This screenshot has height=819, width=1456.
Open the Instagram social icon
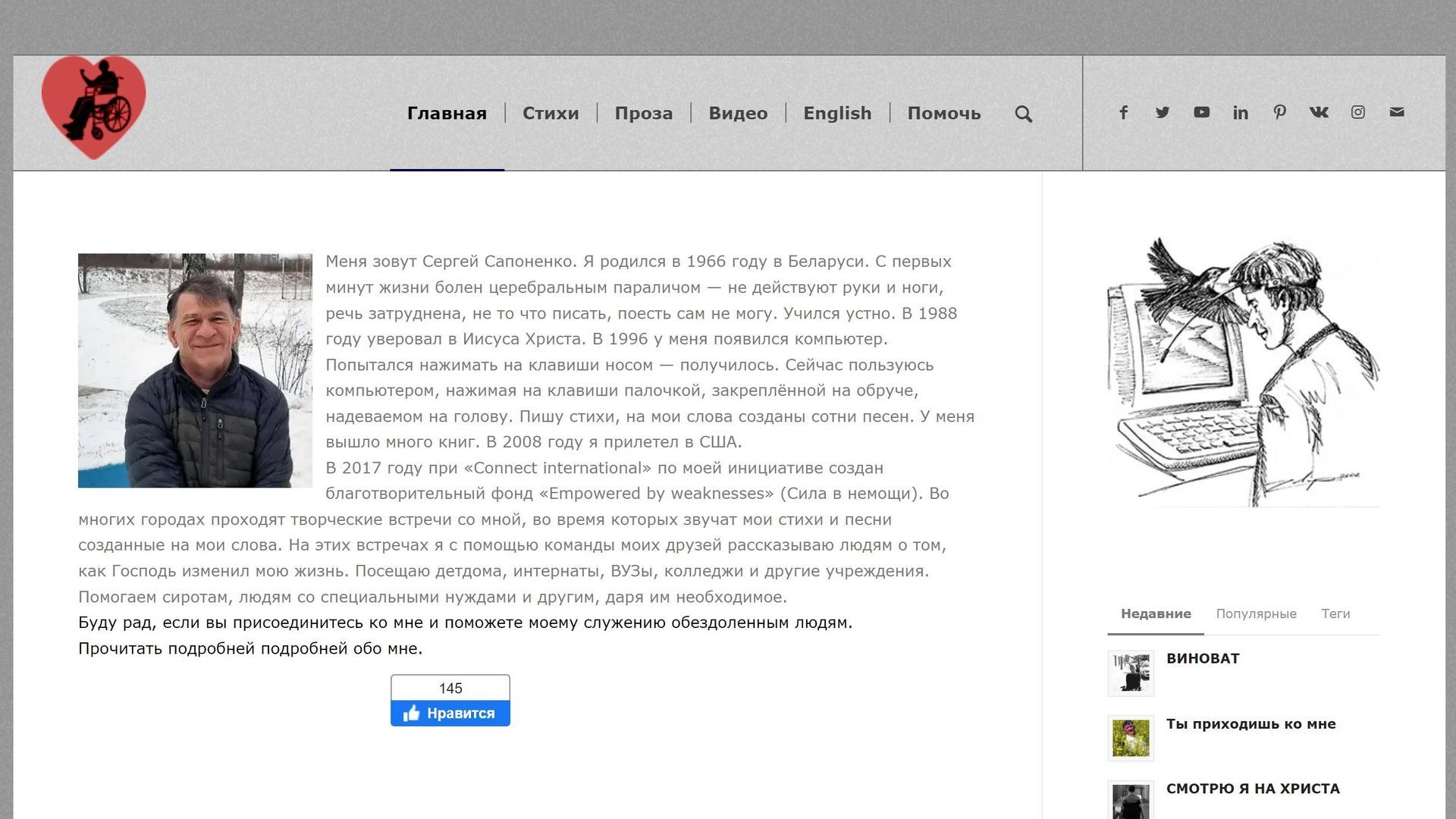1358,112
